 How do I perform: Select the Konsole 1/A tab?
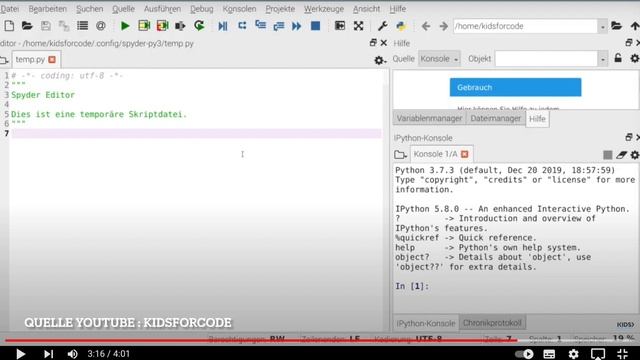click(x=436, y=154)
